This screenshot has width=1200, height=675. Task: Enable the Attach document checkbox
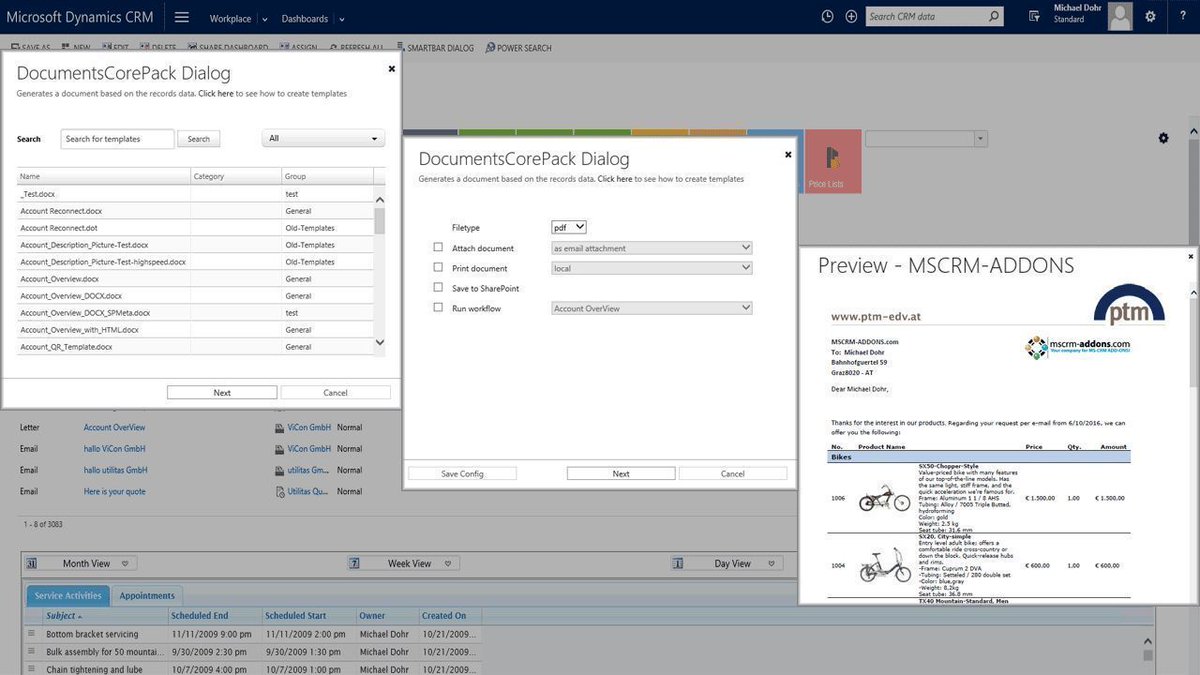pyautogui.click(x=438, y=247)
